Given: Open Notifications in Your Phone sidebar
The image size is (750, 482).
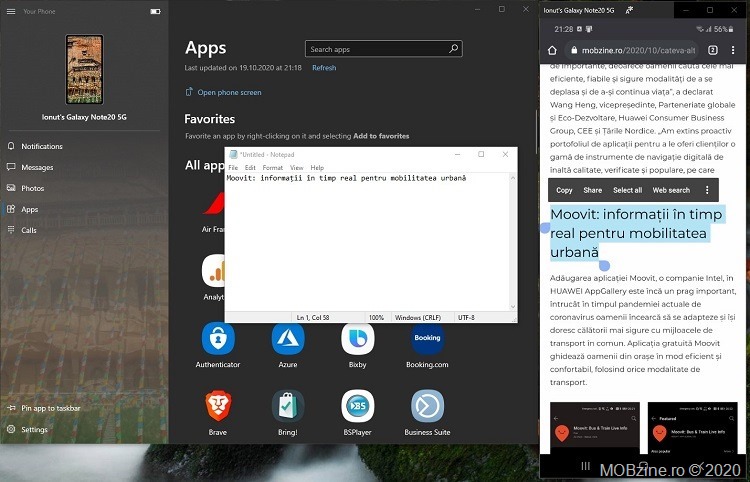Looking at the screenshot, I should [42, 146].
